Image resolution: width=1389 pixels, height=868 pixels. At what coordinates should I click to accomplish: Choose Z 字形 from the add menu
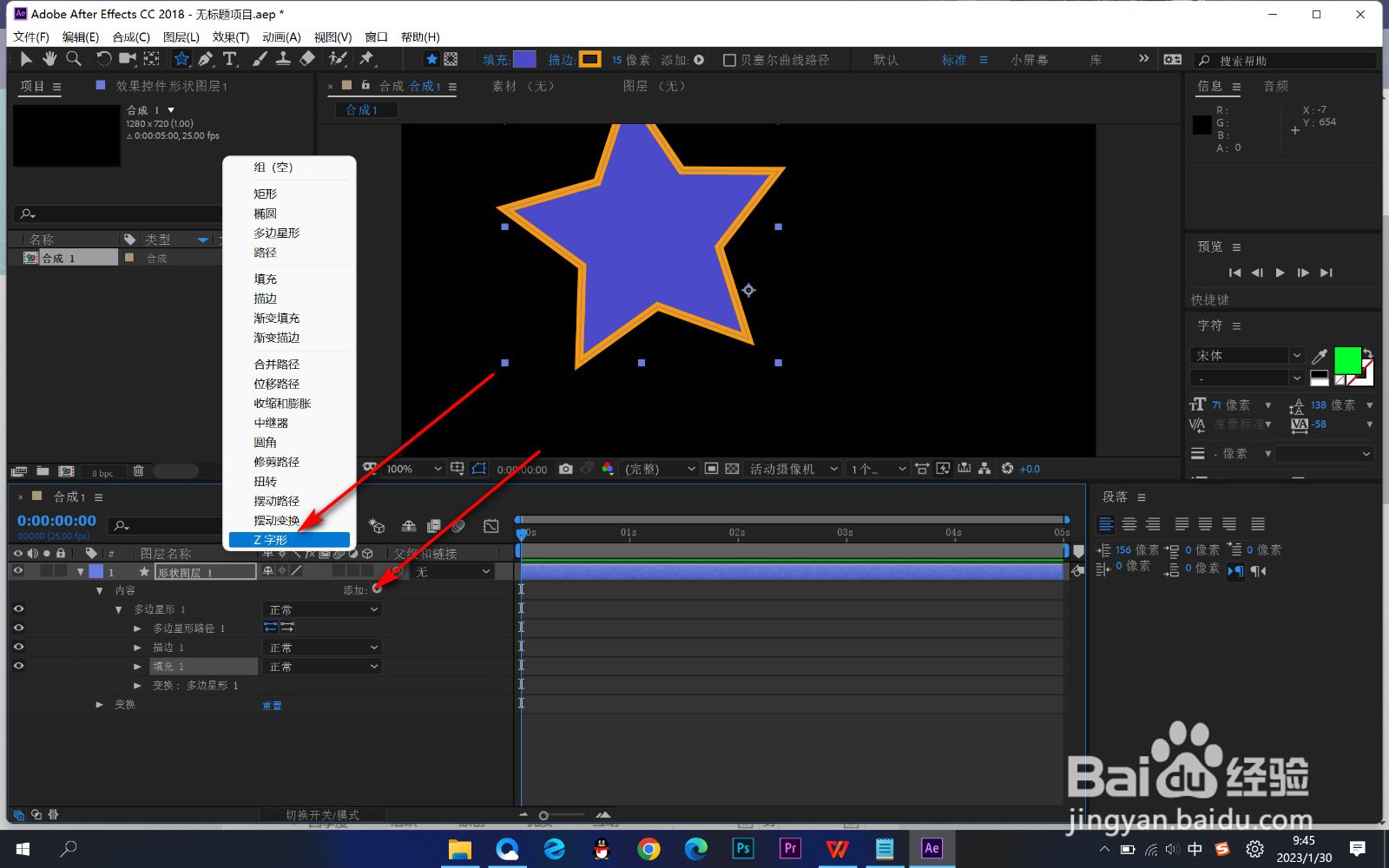click(289, 540)
